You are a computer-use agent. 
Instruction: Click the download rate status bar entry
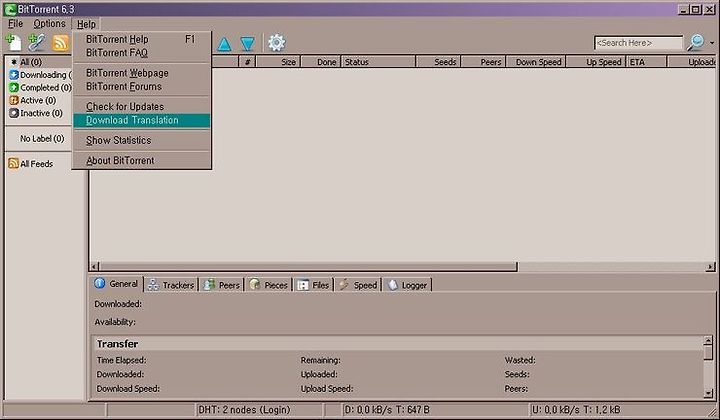[x=435, y=410]
